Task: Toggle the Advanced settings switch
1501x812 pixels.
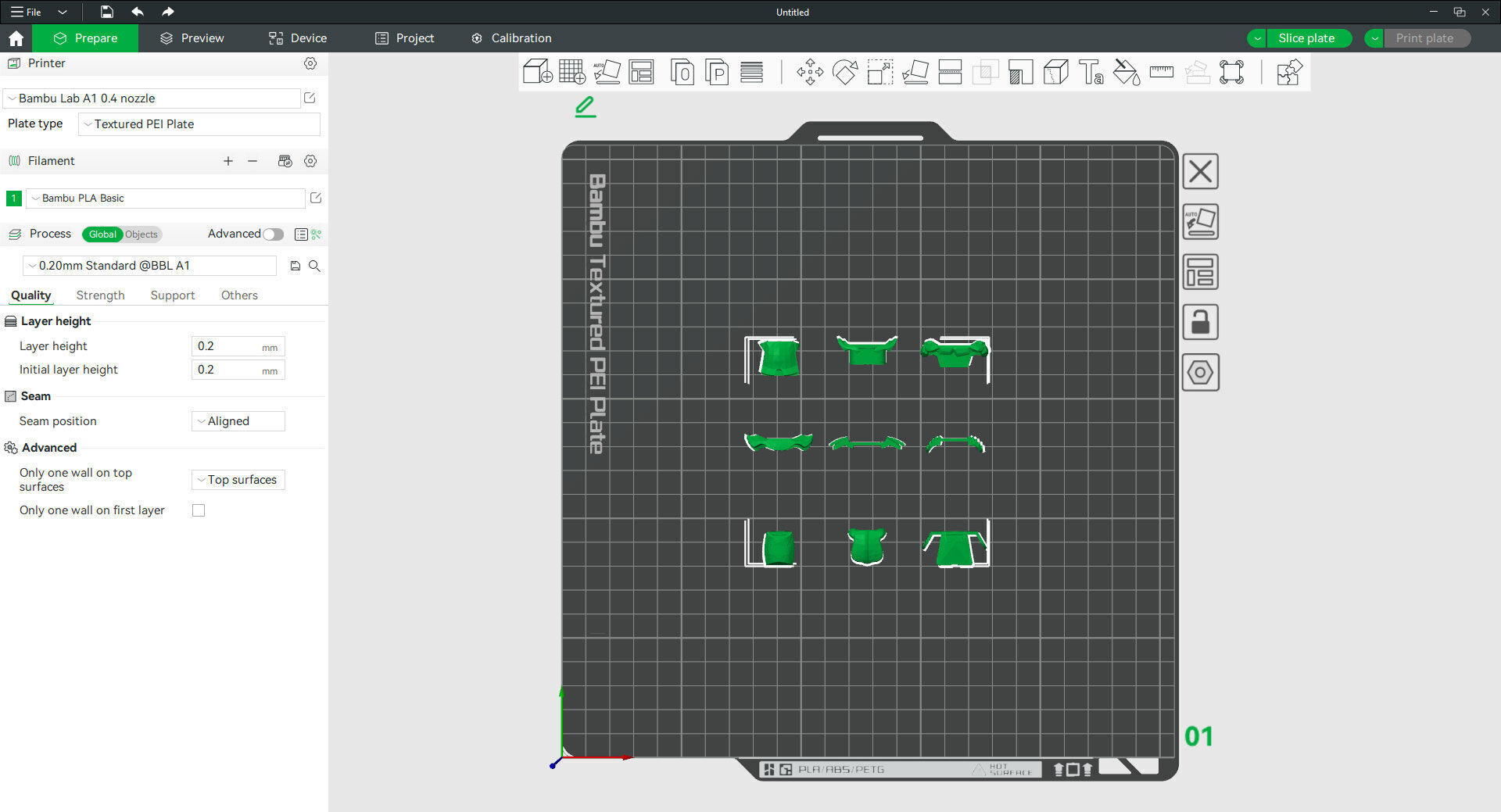Action: pyautogui.click(x=273, y=234)
